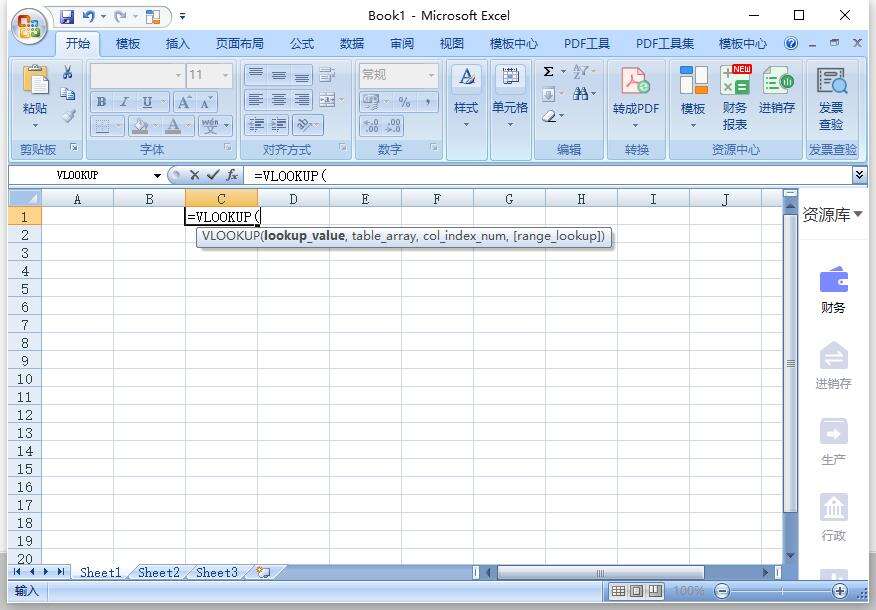Copy selection using the copy icon
Image resolution: width=876 pixels, height=610 pixels.
[x=68, y=93]
